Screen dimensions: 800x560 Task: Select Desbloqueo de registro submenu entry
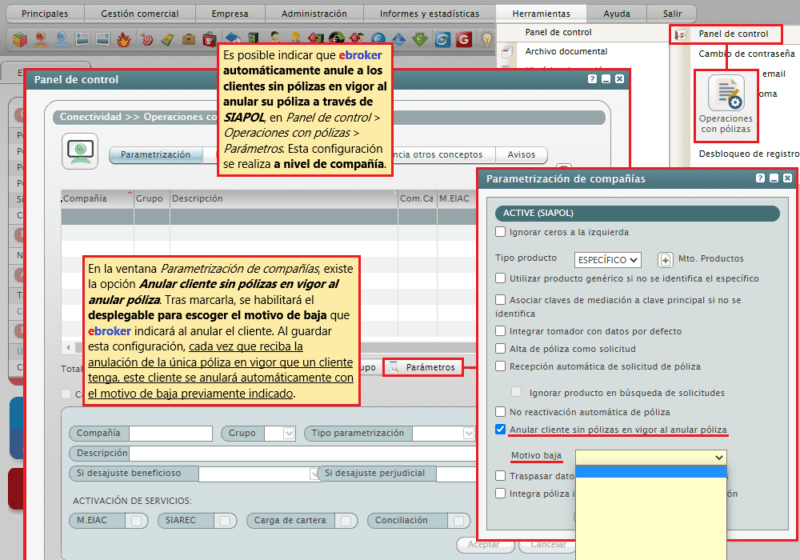click(x=749, y=154)
